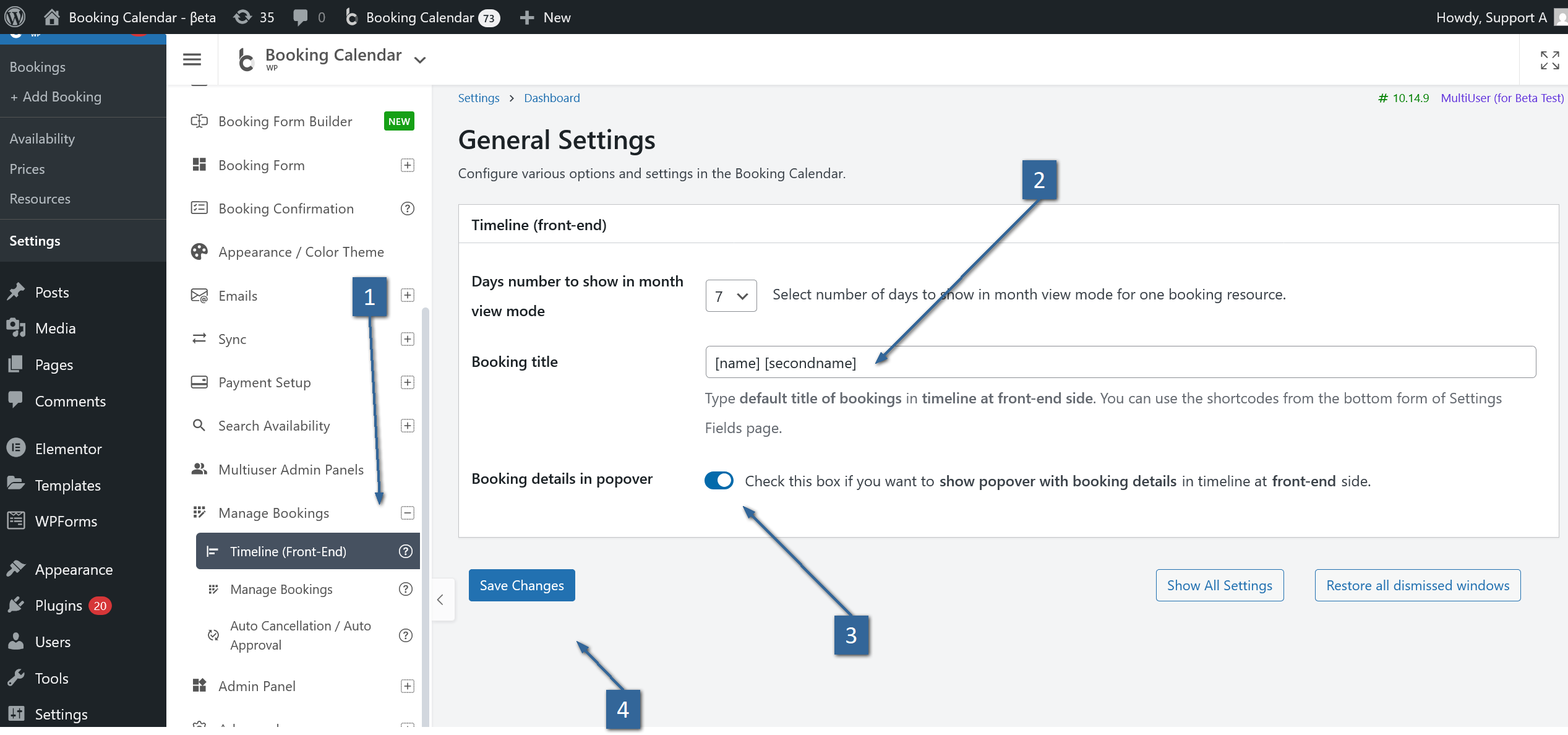Click the fullscreen expand icon
This screenshot has width=1568, height=735.
[x=1549, y=60]
